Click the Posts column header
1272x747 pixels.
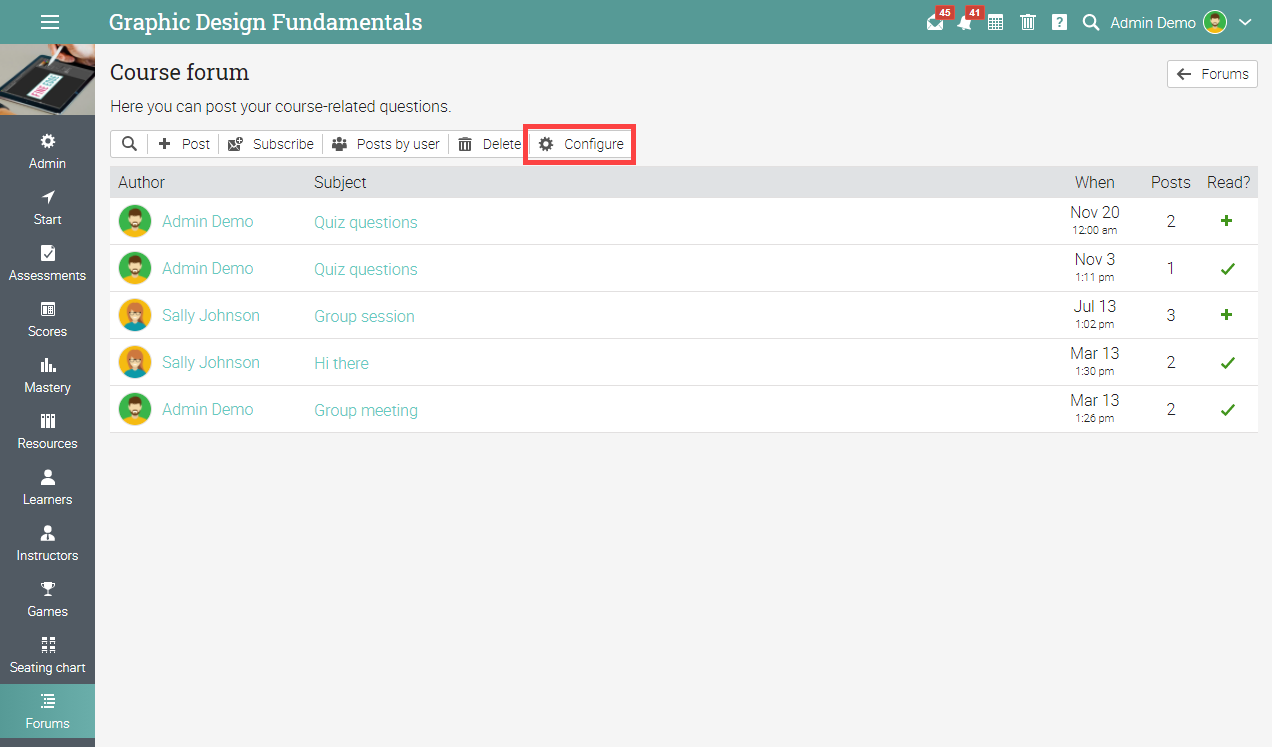point(1171,182)
